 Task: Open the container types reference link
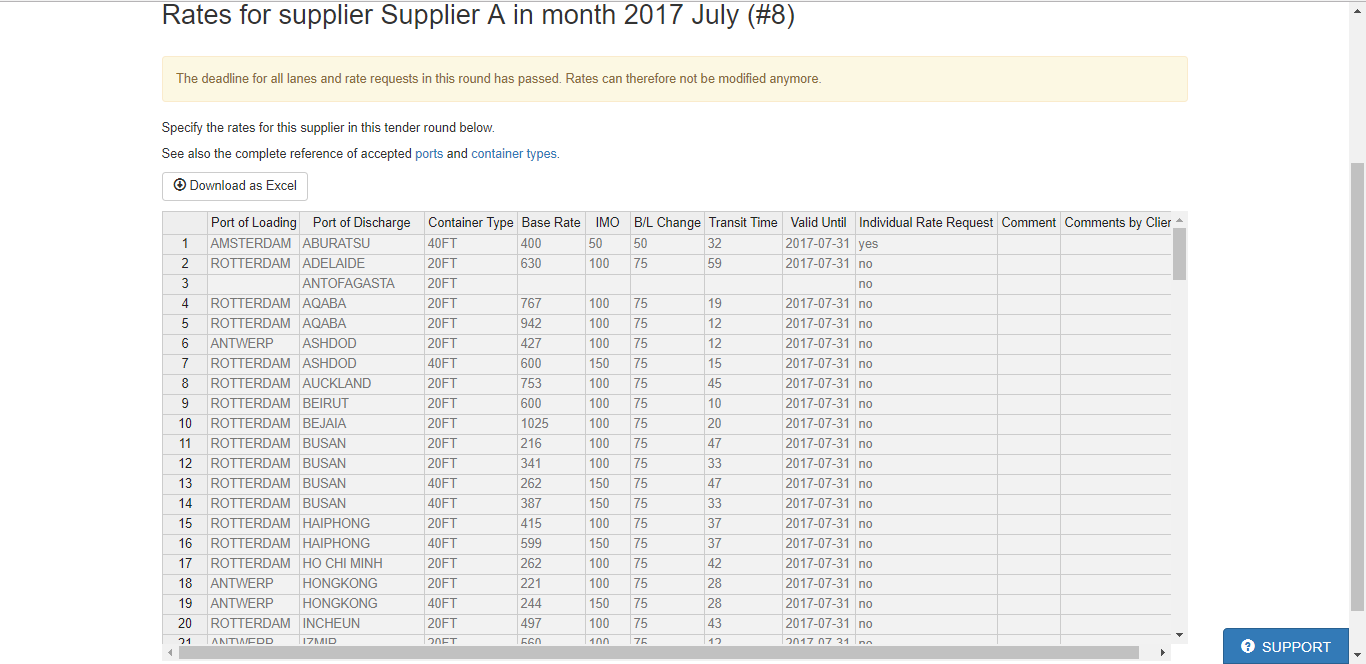[x=514, y=154]
